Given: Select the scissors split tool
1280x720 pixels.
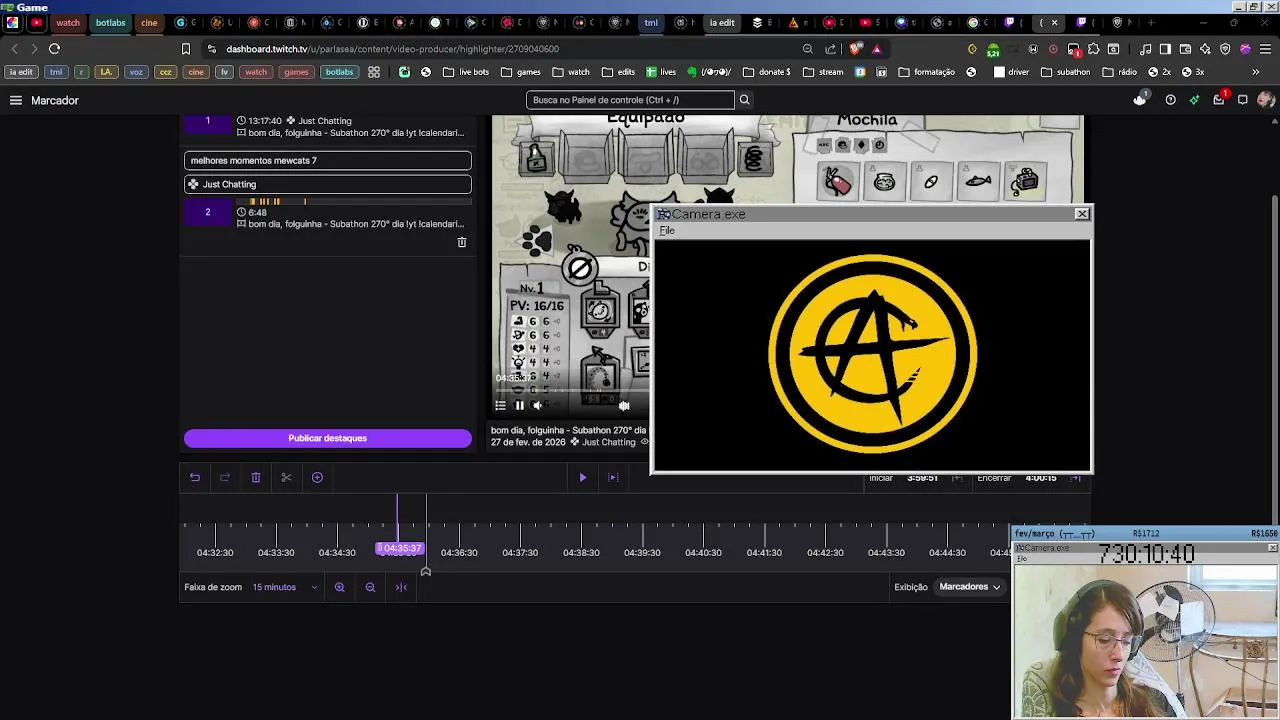Looking at the screenshot, I should (286, 477).
